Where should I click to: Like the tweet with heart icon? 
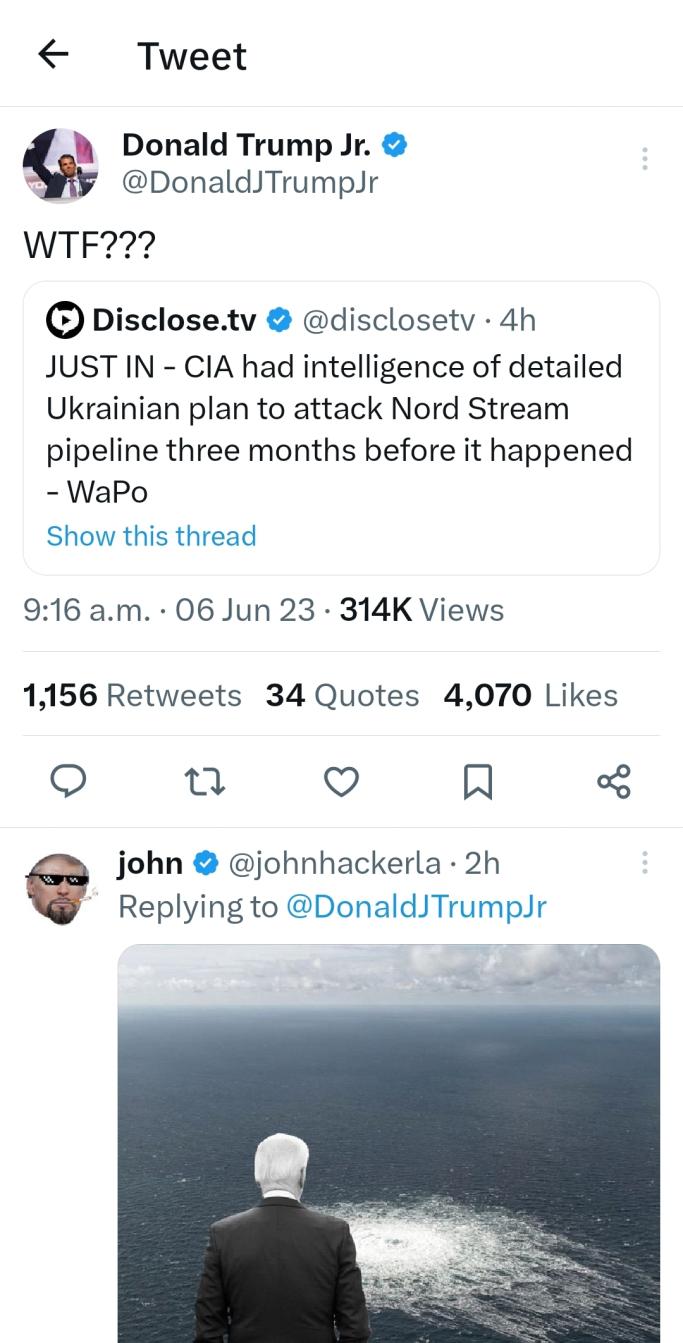pyautogui.click(x=341, y=781)
